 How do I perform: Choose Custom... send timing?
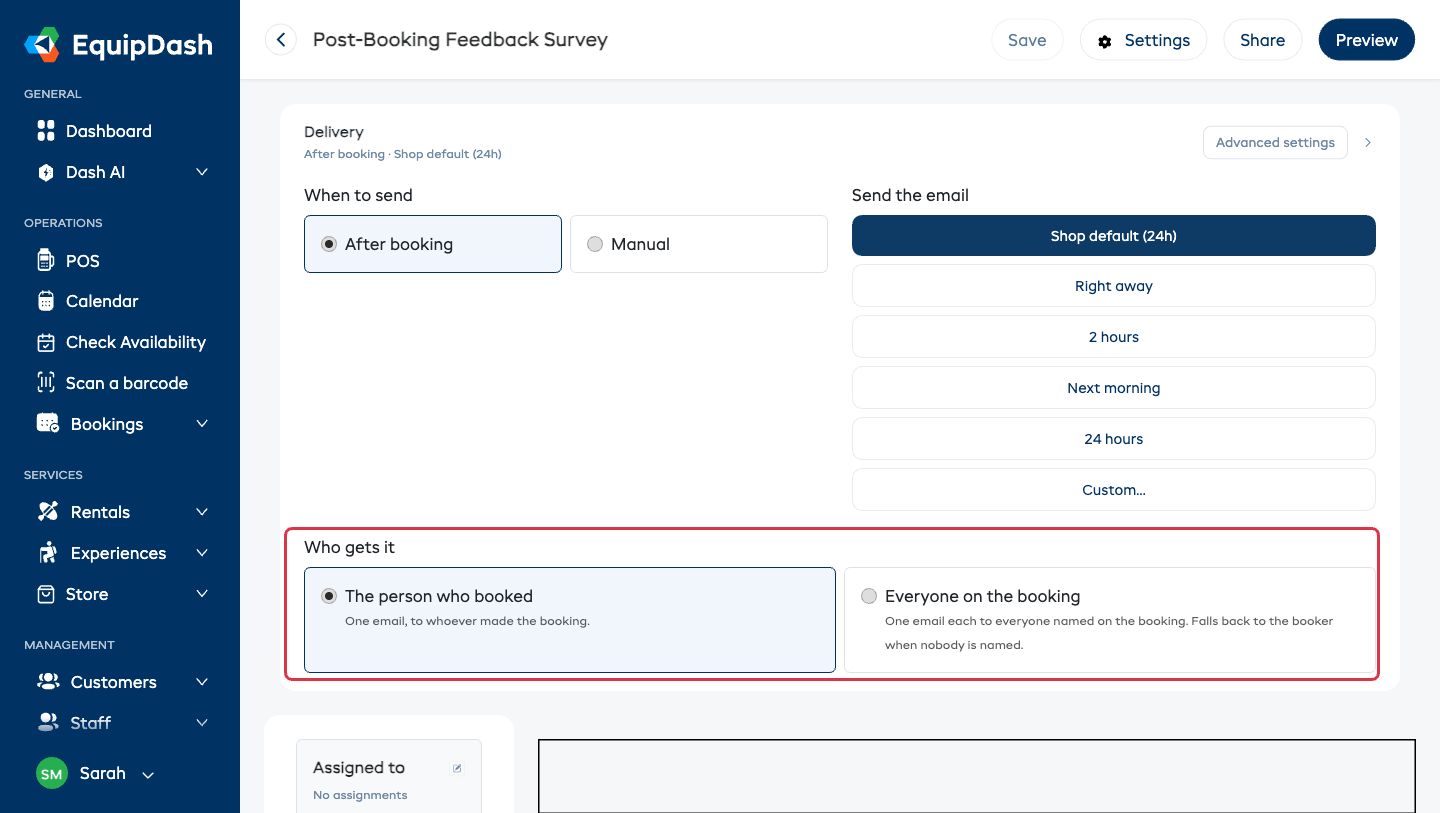click(1114, 490)
